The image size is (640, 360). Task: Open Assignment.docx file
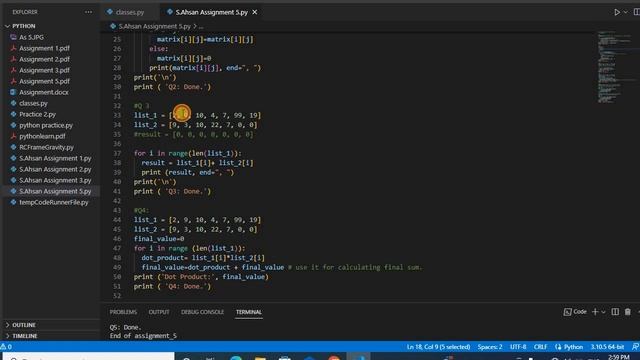click(x=44, y=92)
